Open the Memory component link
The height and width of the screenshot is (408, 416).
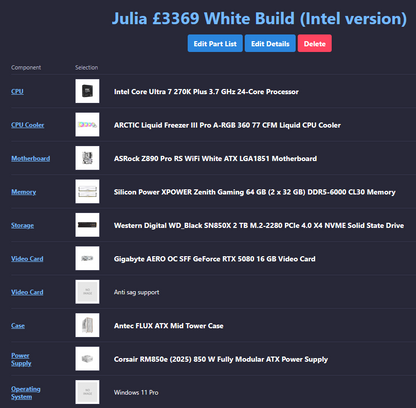click(24, 192)
